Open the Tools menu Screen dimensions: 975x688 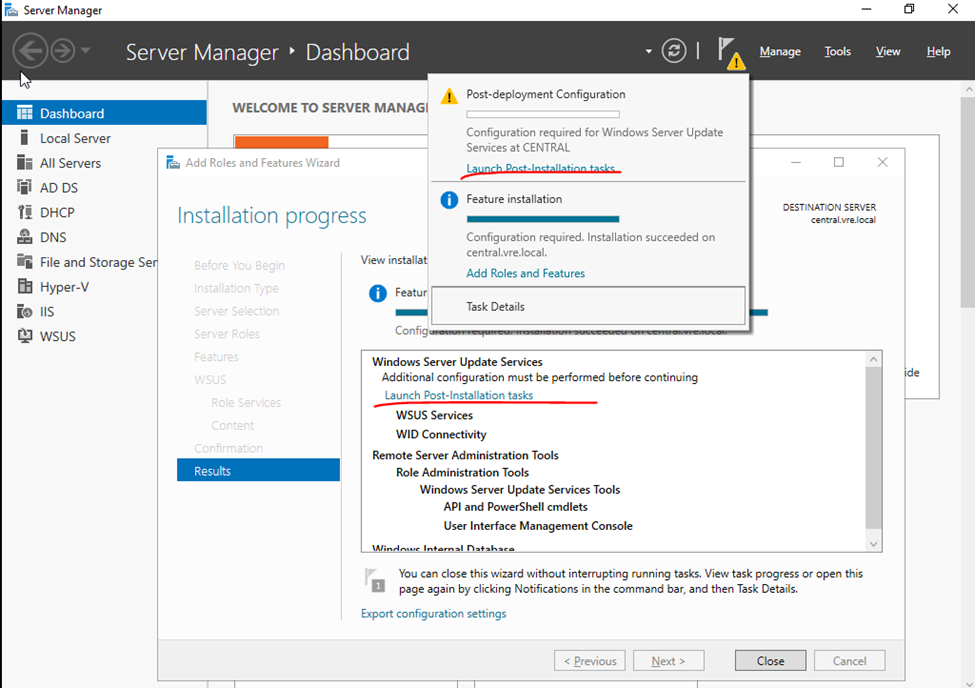[x=837, y=52]
